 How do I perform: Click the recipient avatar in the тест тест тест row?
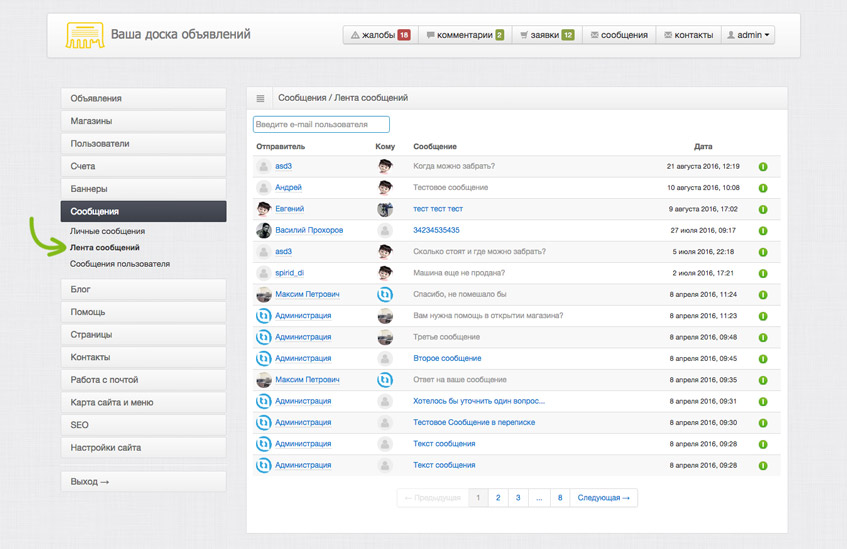pos(385,209)
